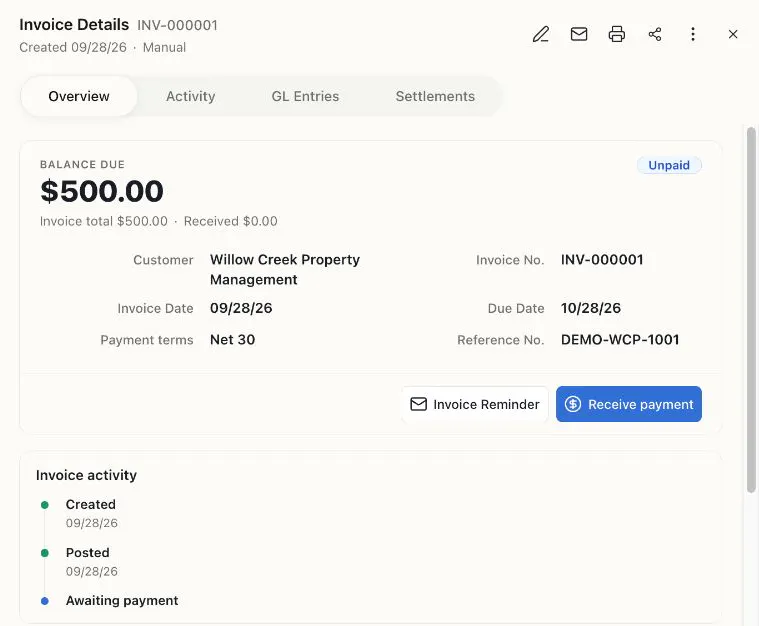Click the Invoice Reminder button
Viewport: 759px width, 626px height.
coord(474,404)
